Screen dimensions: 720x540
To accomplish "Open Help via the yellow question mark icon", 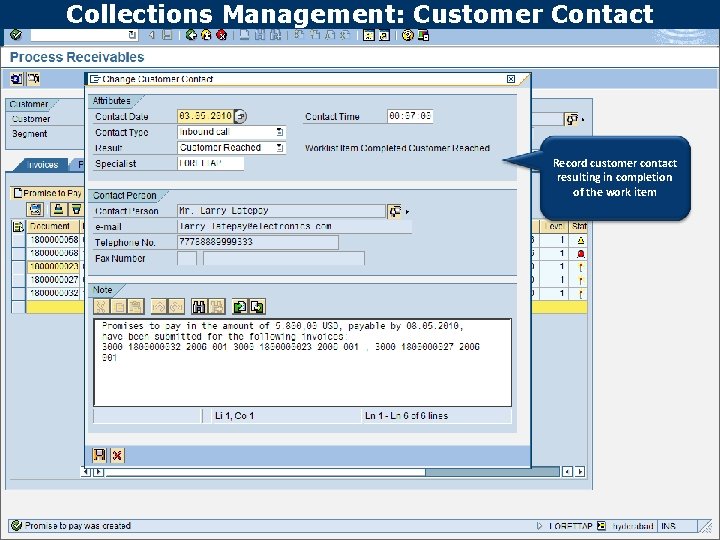I will pyautogui.click(x=407, y=35).
